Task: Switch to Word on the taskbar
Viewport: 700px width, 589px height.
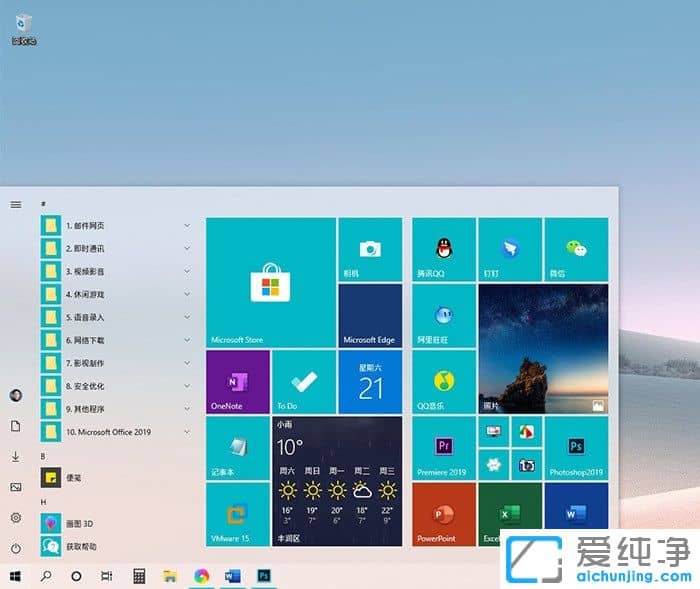Action: pos(233,576)
